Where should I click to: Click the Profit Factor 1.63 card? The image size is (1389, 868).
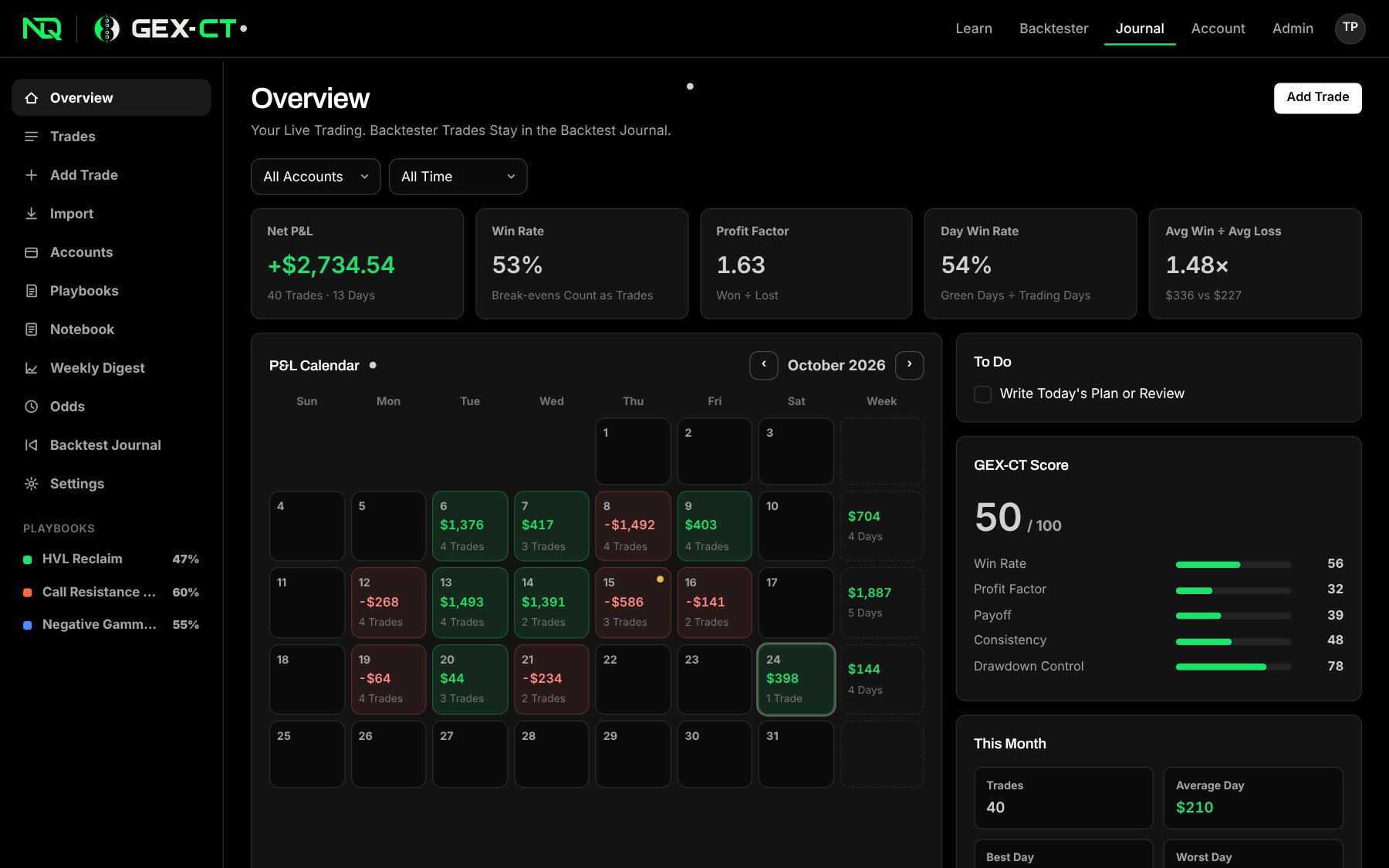tap(806, 264)
